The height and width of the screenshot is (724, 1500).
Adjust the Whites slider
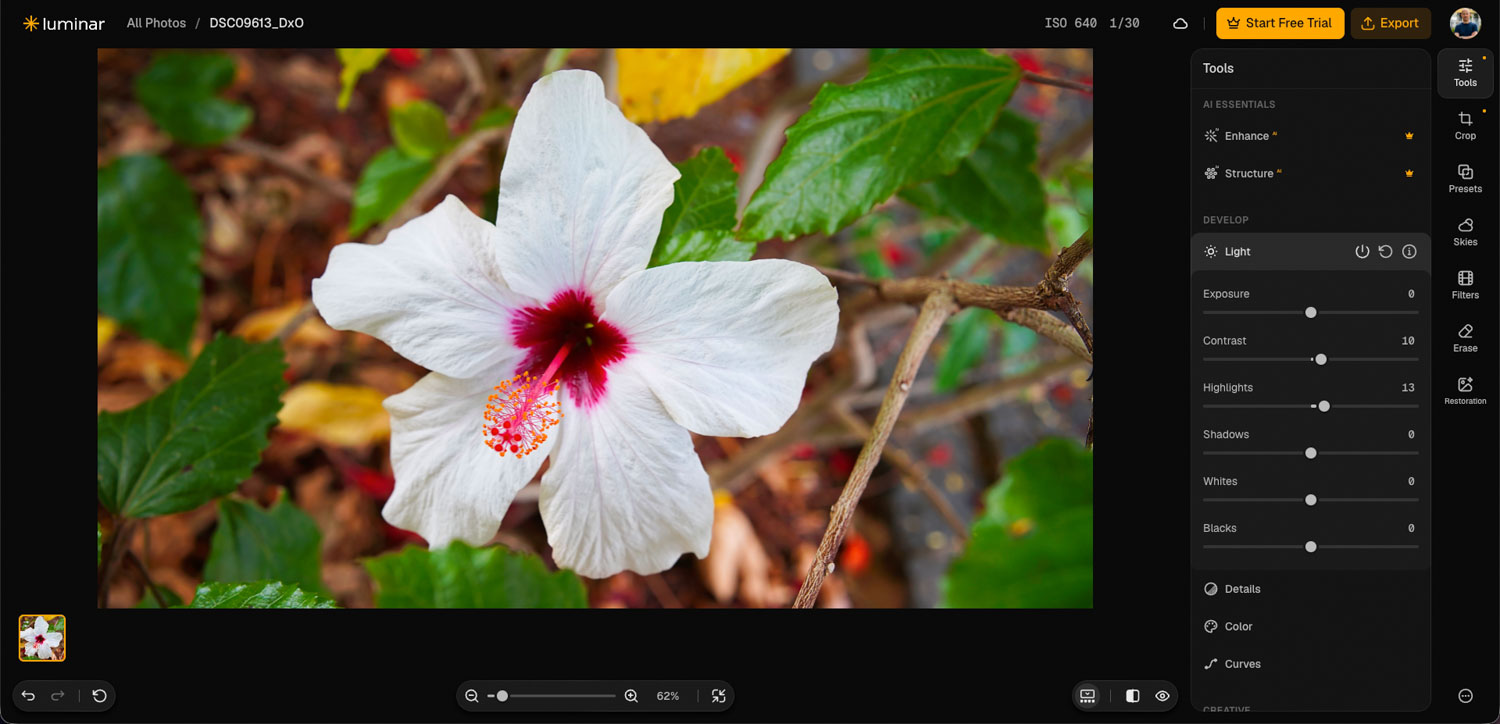click(1310, 500)
